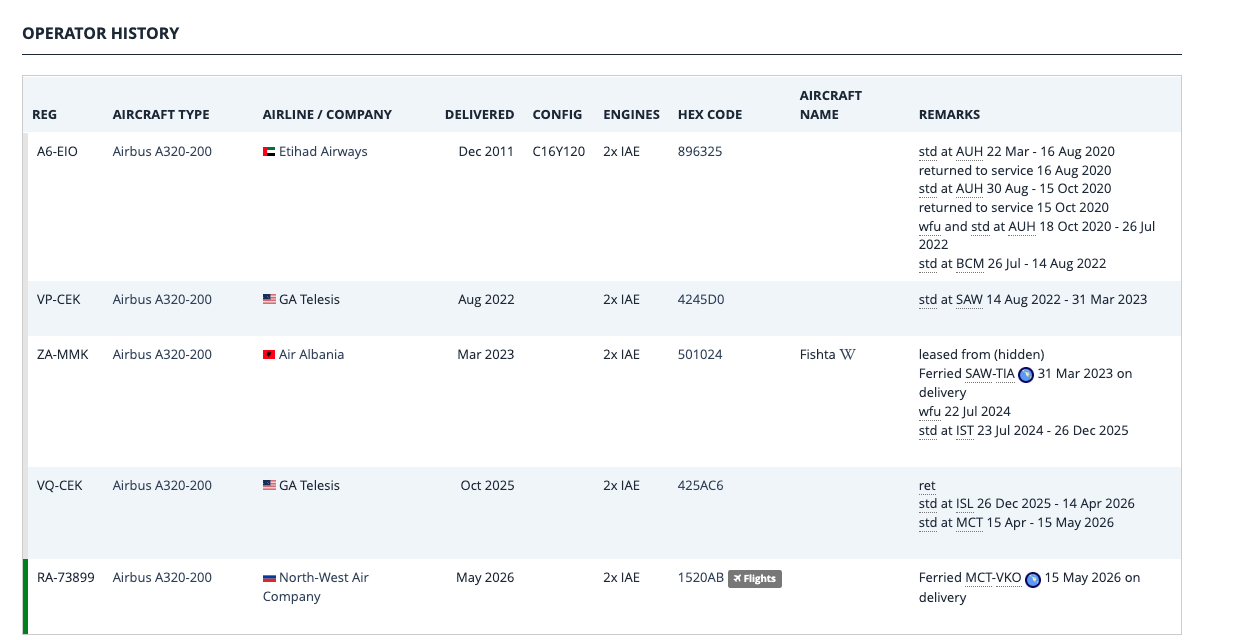The height and width of the screenshot is (640, 1235).
Task: Click AUH in 'std at AUH 30 Aug'
Action: click(x=970, y=189)
